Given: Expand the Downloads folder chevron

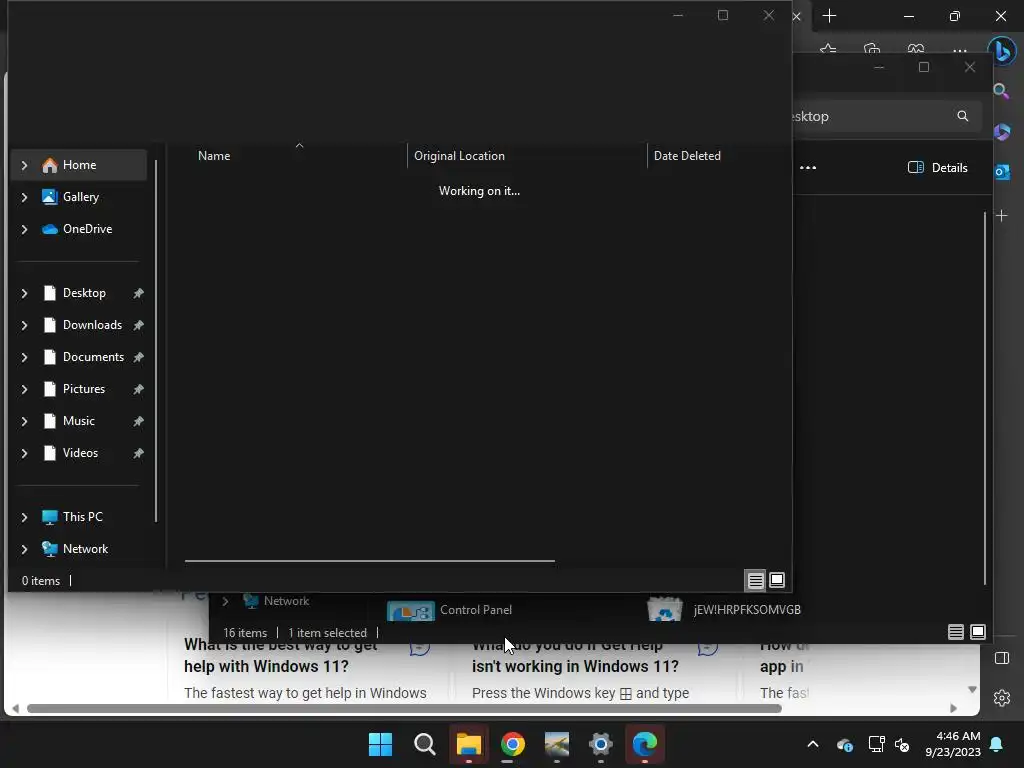Looking at the screenshot, I should point(24,325).
